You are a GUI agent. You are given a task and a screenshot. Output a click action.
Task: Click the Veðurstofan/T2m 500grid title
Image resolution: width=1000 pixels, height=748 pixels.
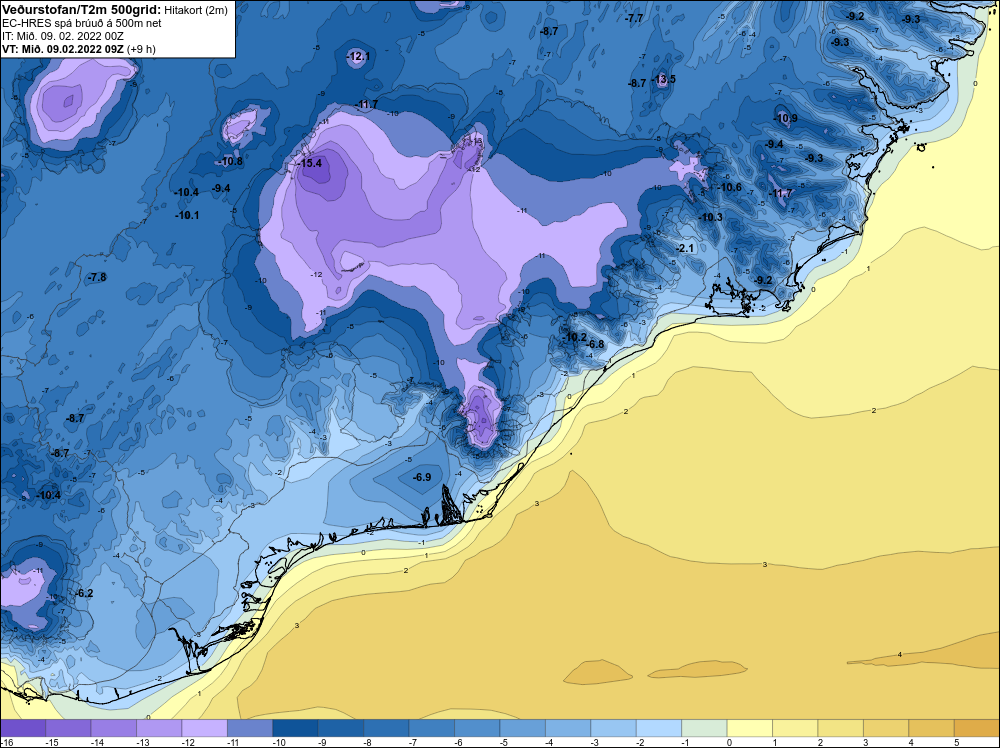click(x=81, y=9)
